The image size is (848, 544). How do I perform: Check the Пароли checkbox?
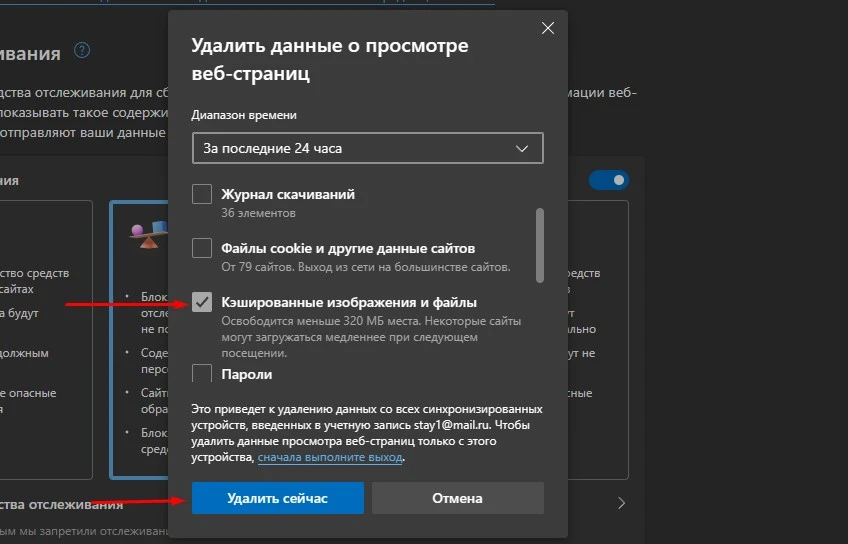coord(202,374)
